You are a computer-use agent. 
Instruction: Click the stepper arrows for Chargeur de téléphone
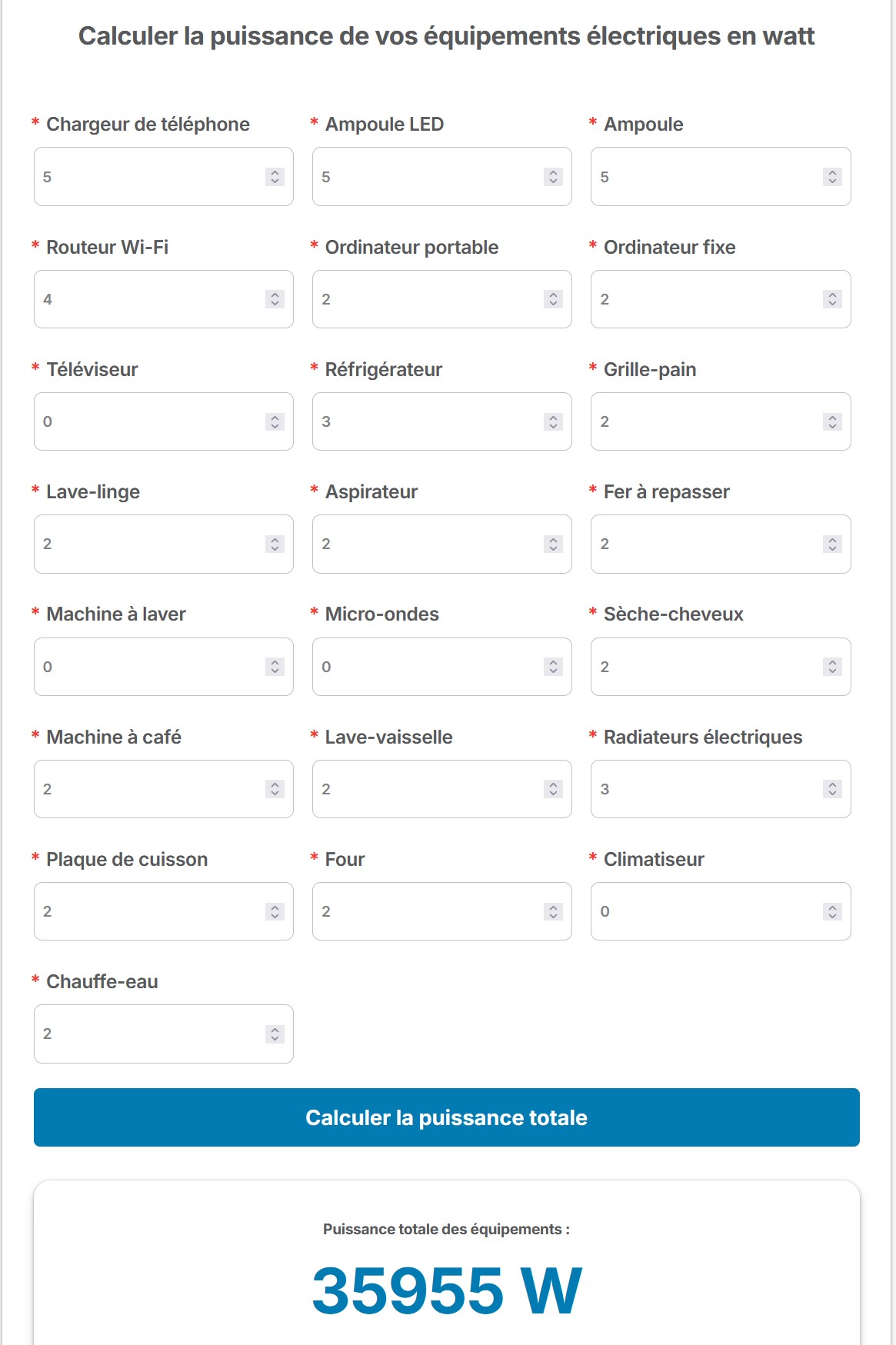tap(275, 177)
